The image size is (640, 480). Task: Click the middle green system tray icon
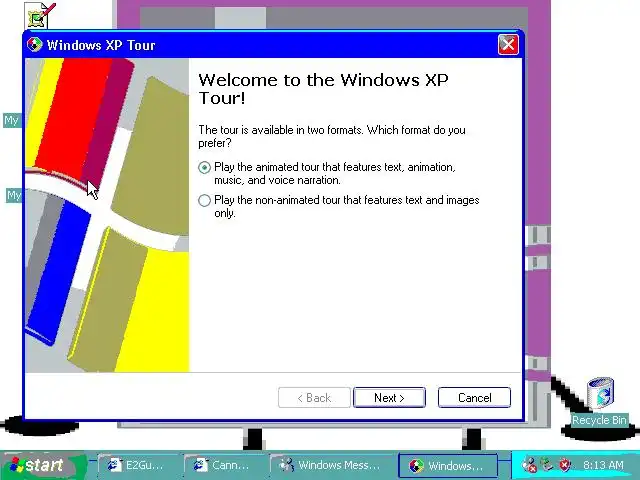coord(547,465)
